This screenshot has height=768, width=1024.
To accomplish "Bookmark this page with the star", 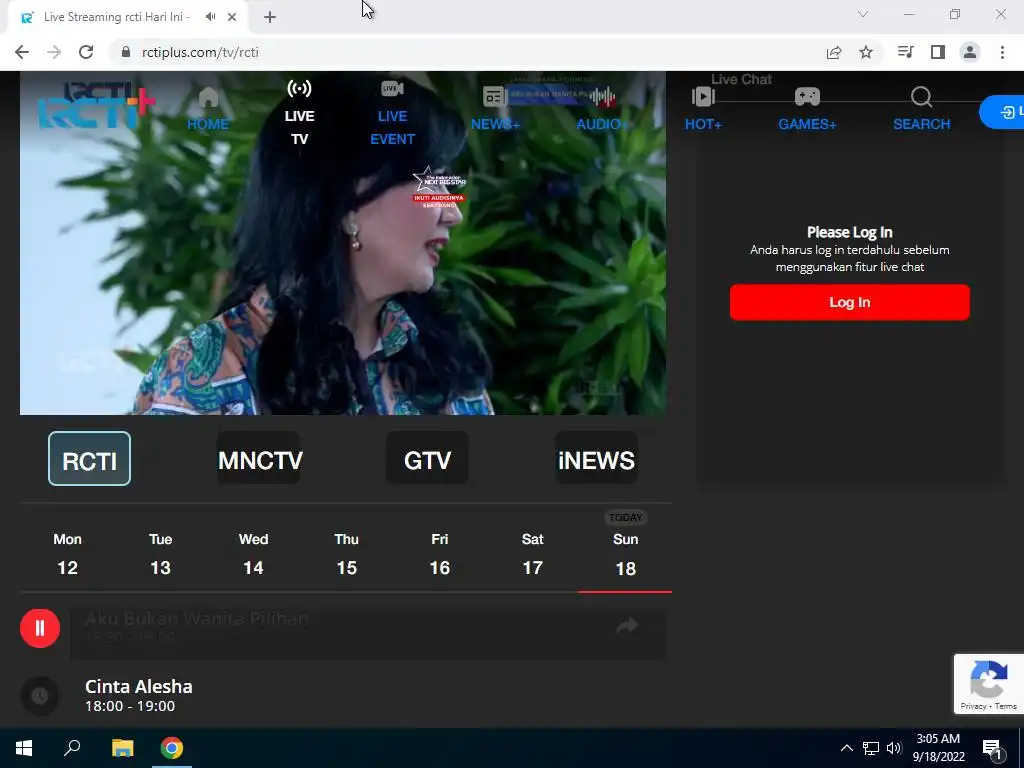I will (866, 52).
